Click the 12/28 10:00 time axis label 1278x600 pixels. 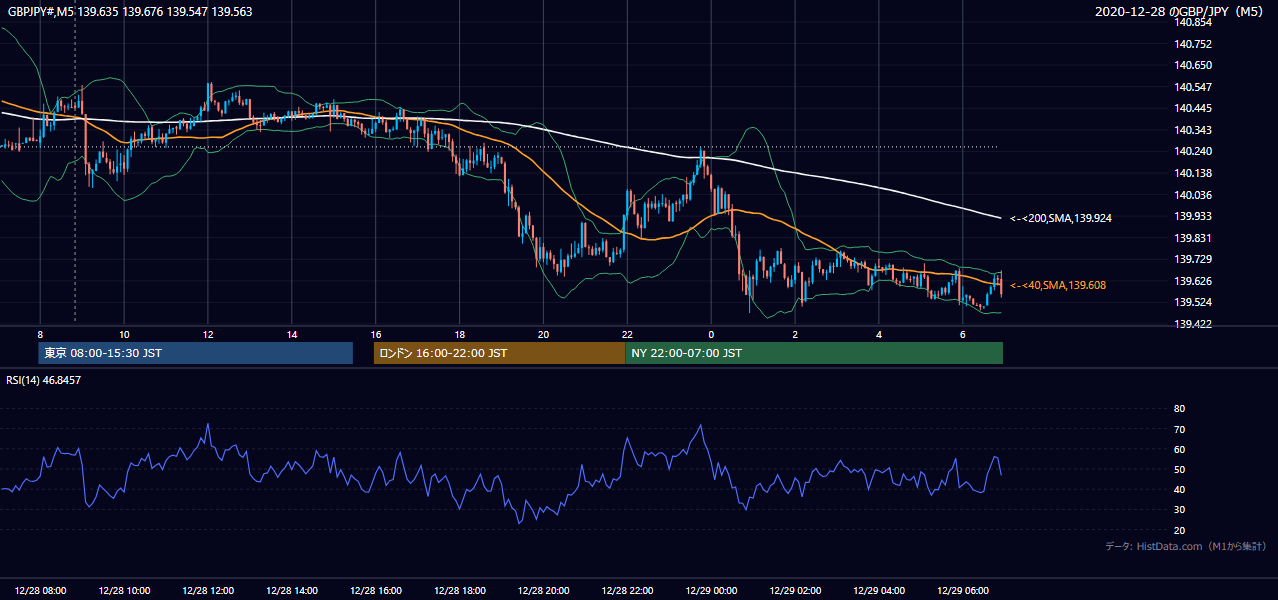(x=125, y=591)
